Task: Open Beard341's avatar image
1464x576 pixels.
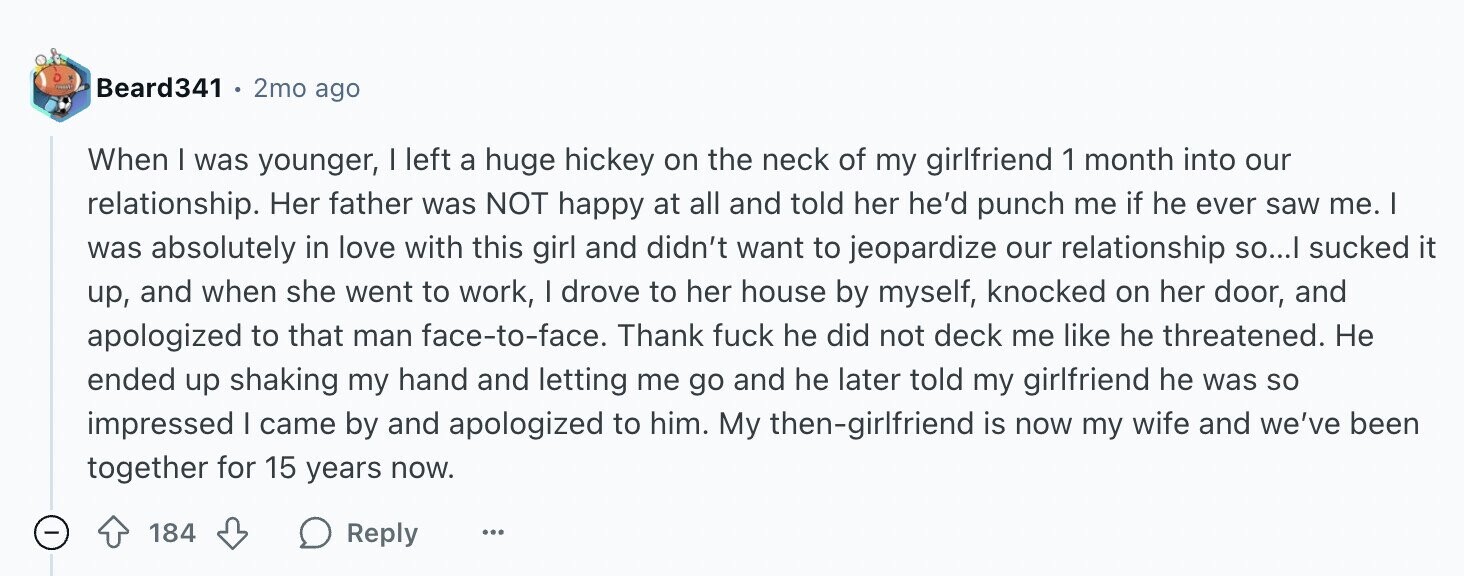Action: pos(58,87)
